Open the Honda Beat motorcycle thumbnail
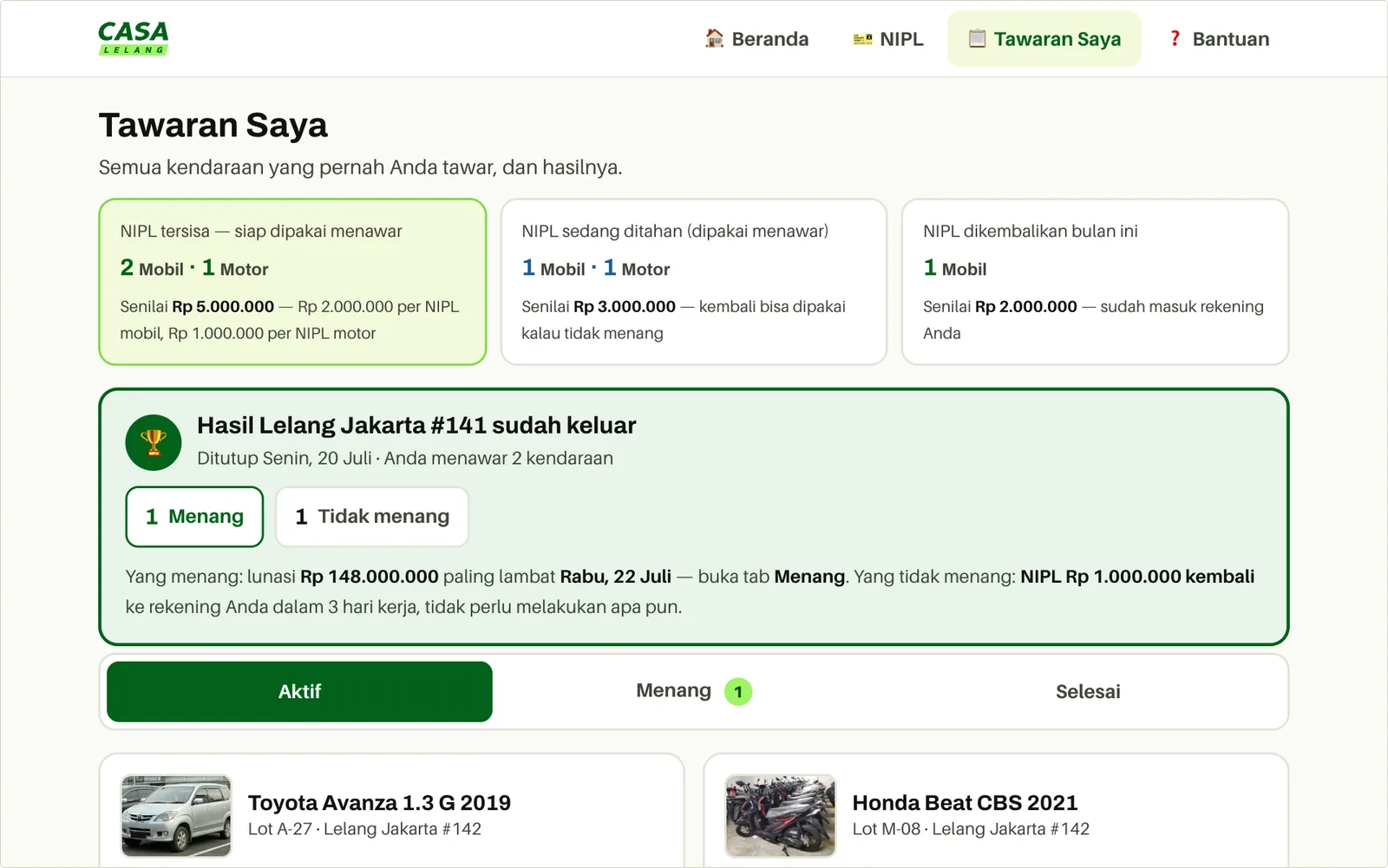The height and width of the screenshot is (868, 1388). point(781,816)
